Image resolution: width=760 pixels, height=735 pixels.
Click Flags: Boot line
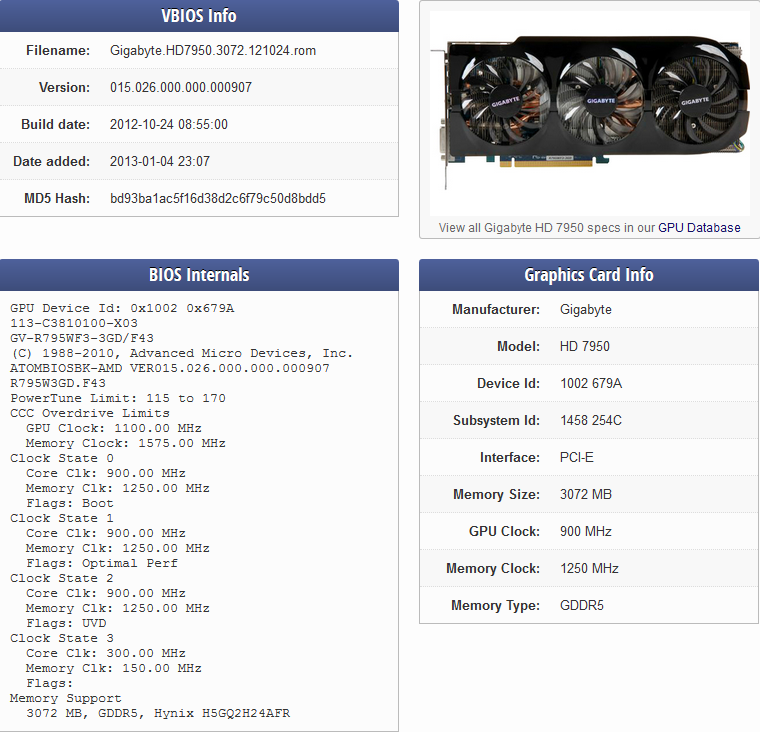pyautogui.click(x=70, y=503)
